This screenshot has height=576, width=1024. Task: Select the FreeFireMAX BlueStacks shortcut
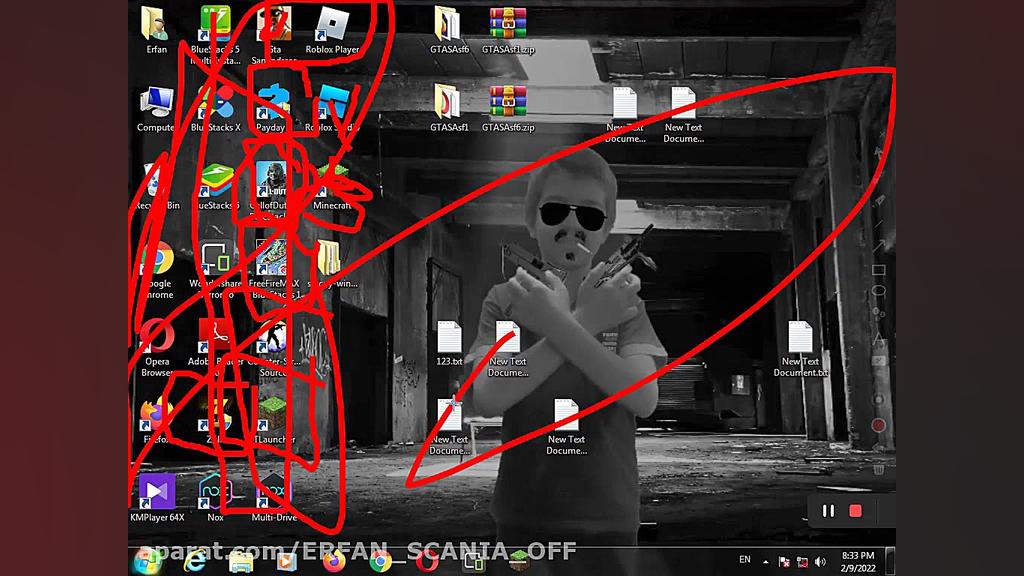coord(273,259)
